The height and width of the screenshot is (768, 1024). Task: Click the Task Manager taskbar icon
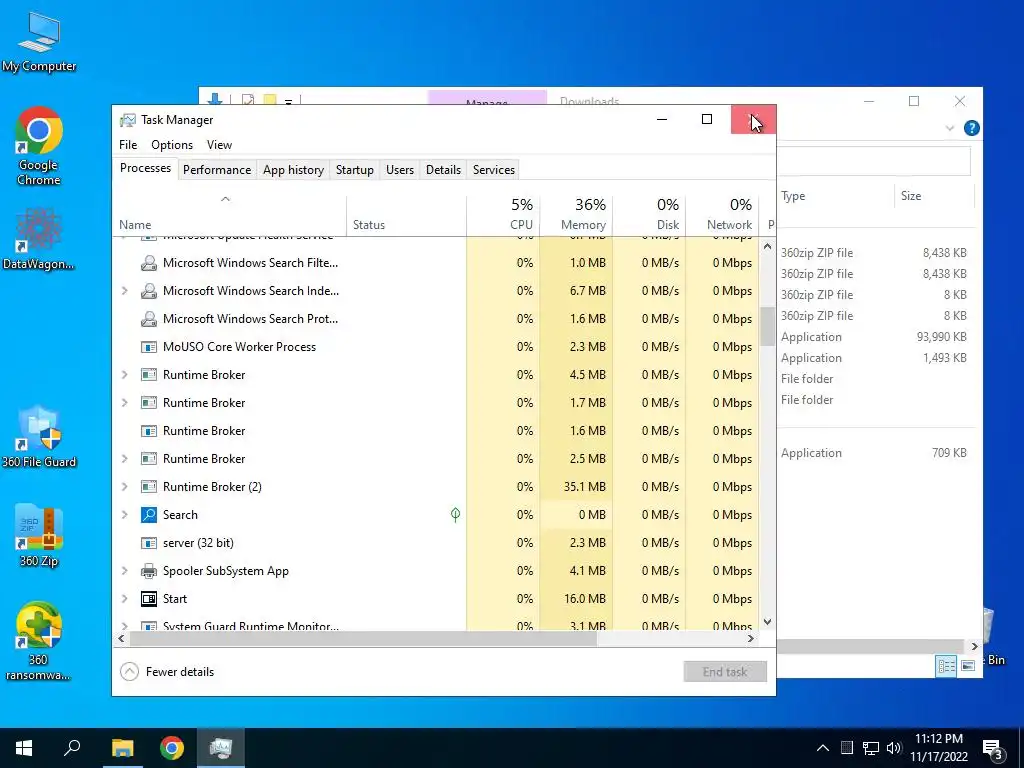(x=221, y=748)
